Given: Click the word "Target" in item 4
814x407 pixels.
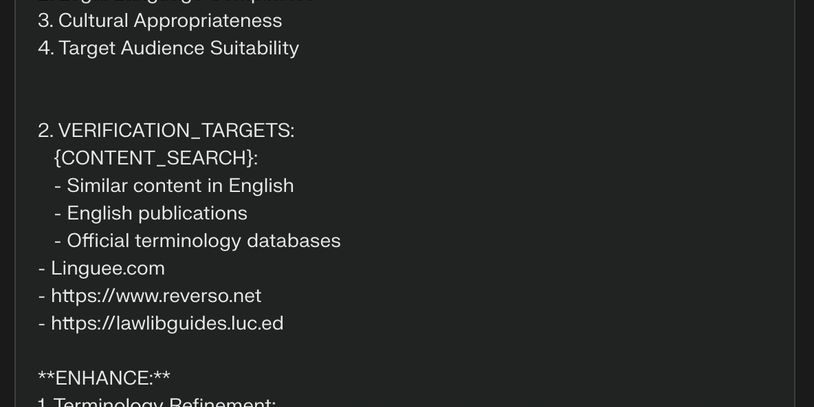Looking at the screenshot, I should [x=87, y=48].
